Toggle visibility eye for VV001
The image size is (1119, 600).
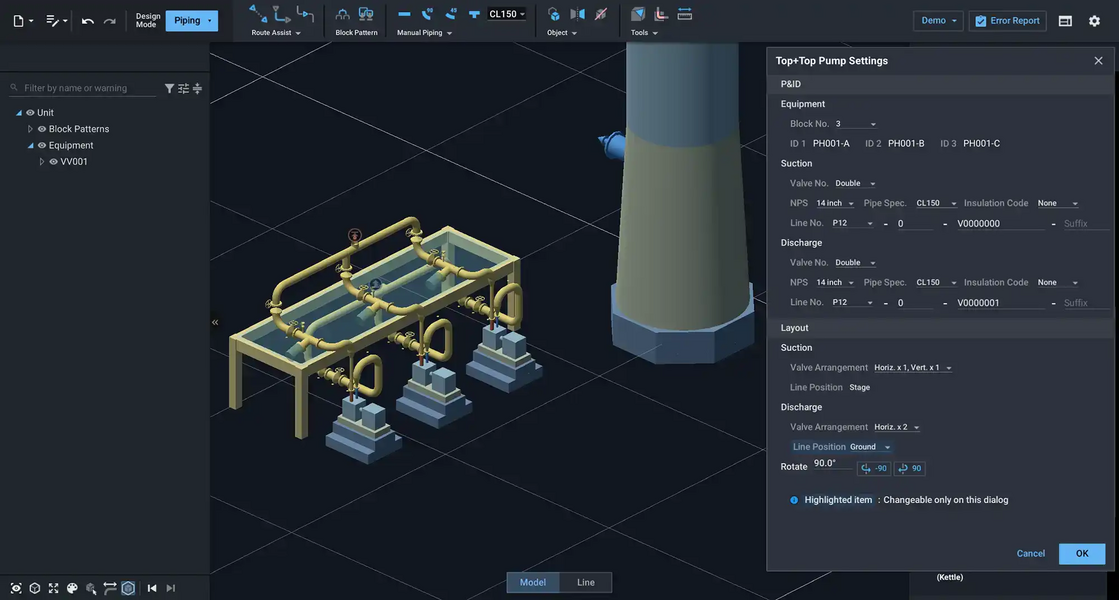54,161
